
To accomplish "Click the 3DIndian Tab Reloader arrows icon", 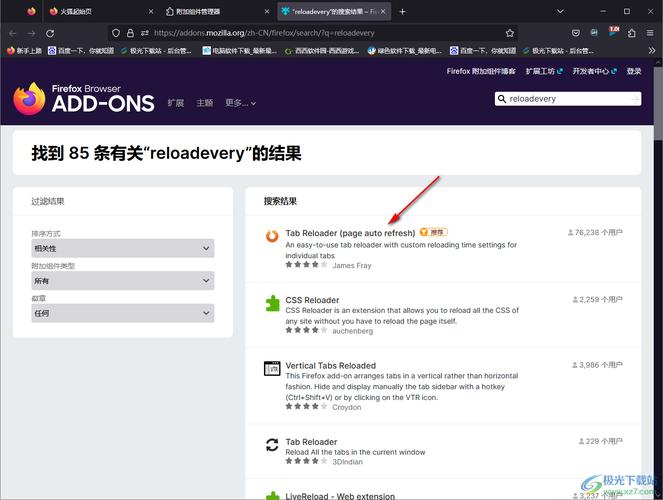I will [272, 445].
